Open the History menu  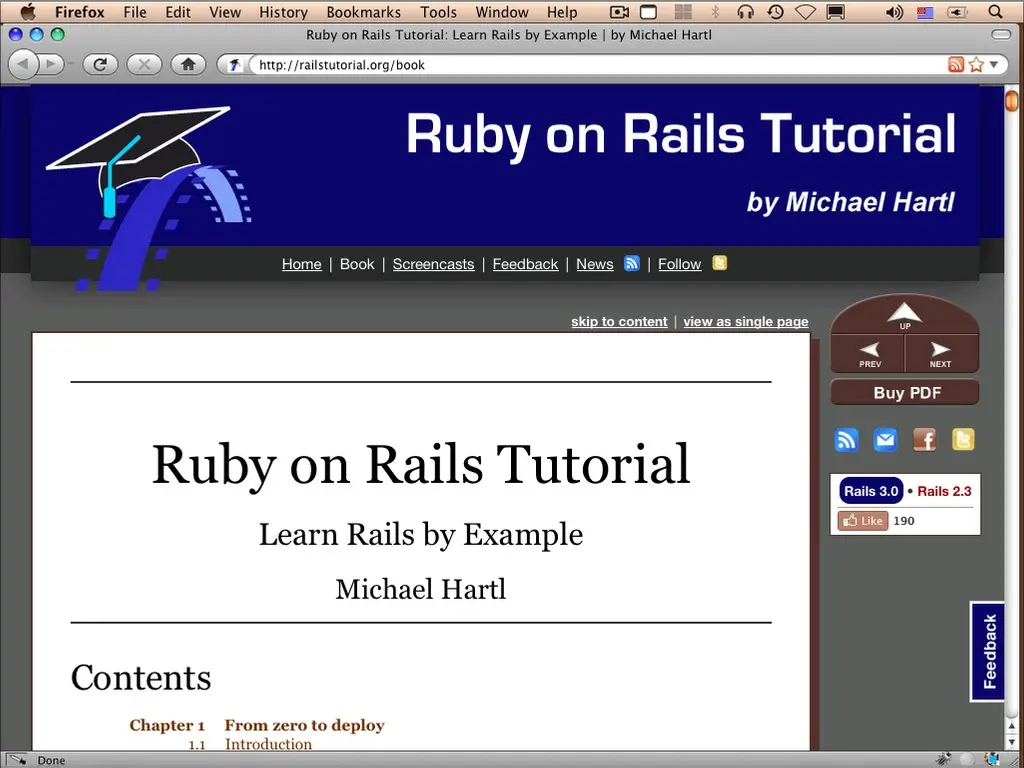point(283,12)
